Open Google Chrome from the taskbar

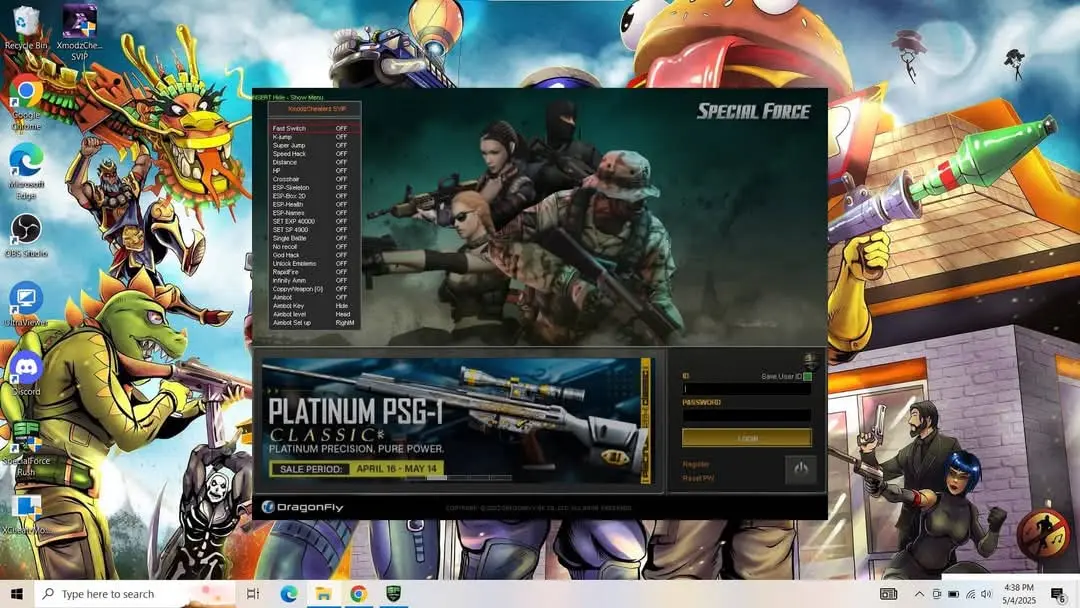(358, 594)
